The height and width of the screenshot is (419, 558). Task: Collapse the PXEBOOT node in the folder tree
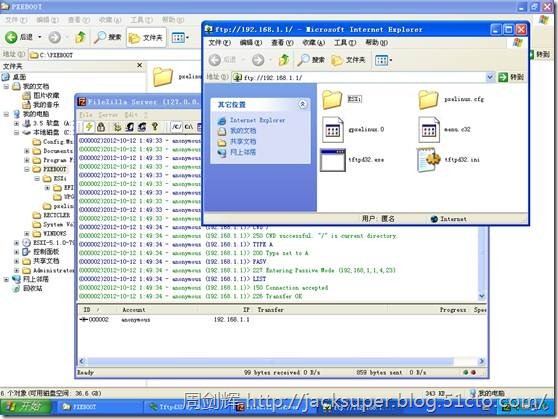[27, 169]
